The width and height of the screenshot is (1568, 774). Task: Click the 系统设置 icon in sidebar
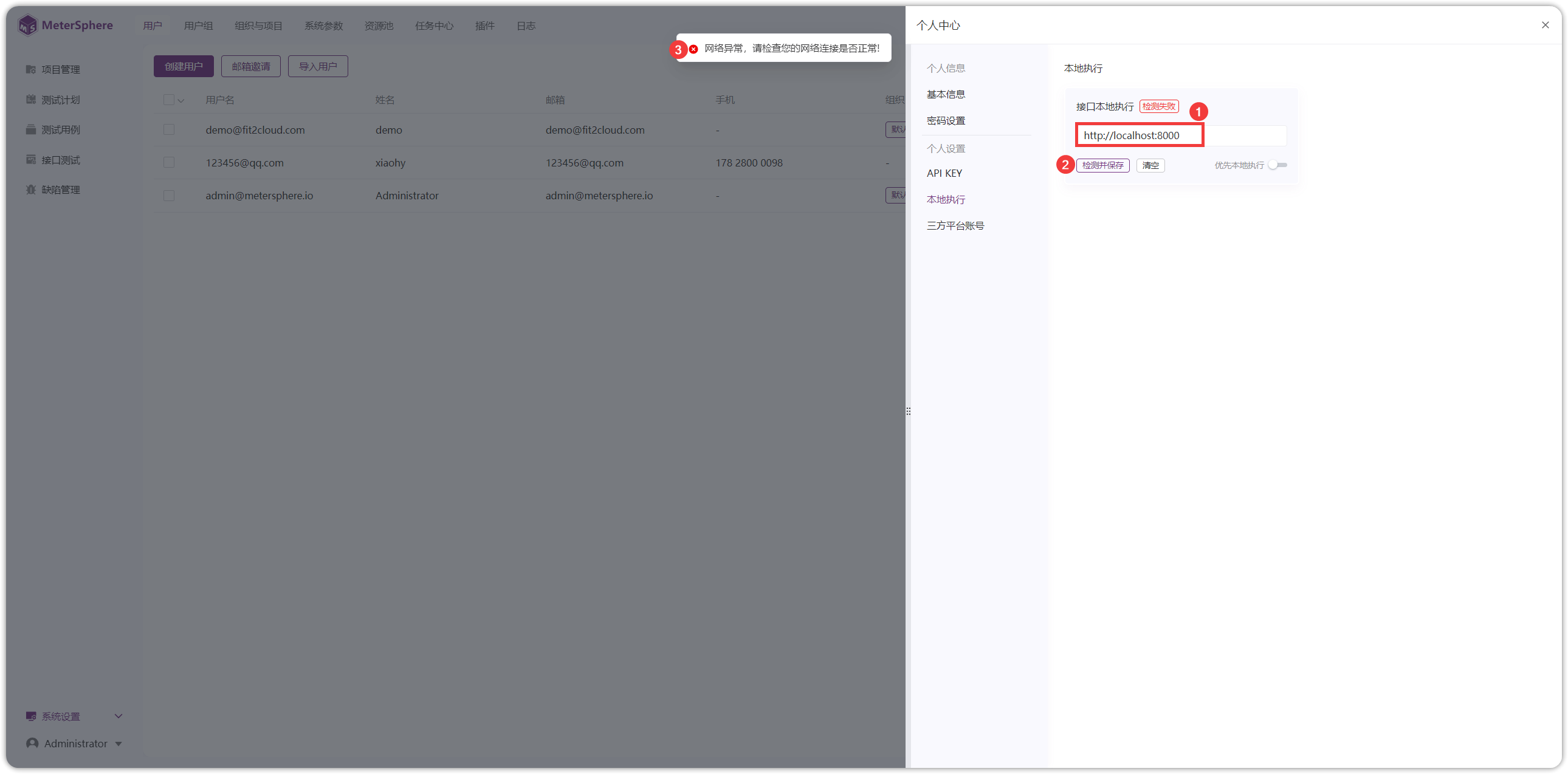(x=30, y=716)
